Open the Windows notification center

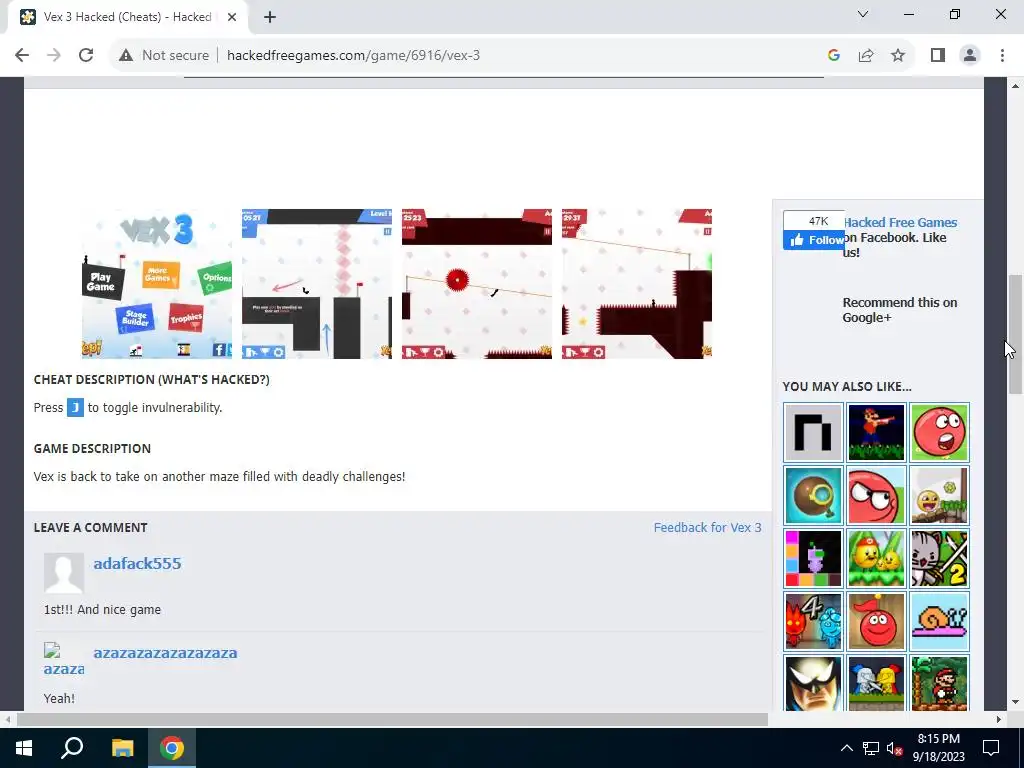(x=991, y=748)
